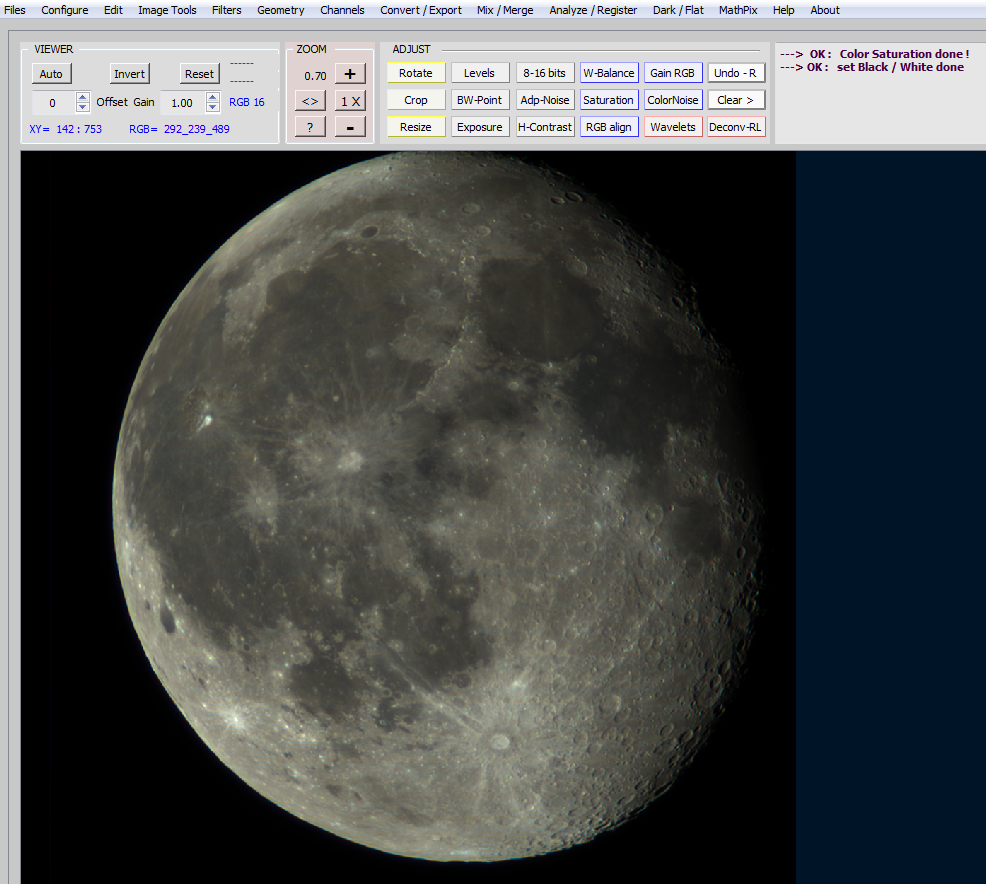Screen dimensions: 986x884
Task: Click the Gain value input field
Action: (182, 102)
